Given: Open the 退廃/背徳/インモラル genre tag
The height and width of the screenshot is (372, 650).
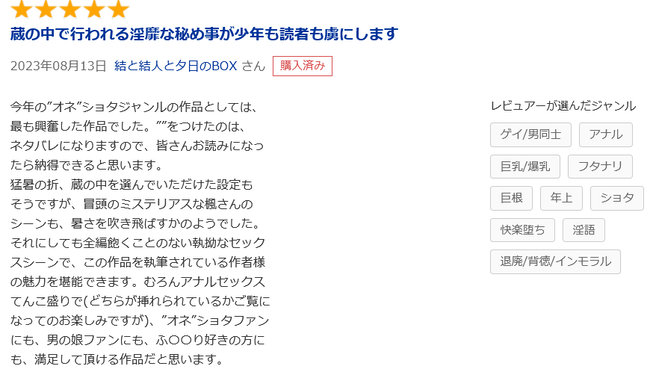Looking at the screenshot, I should click(x=555, y=262).
